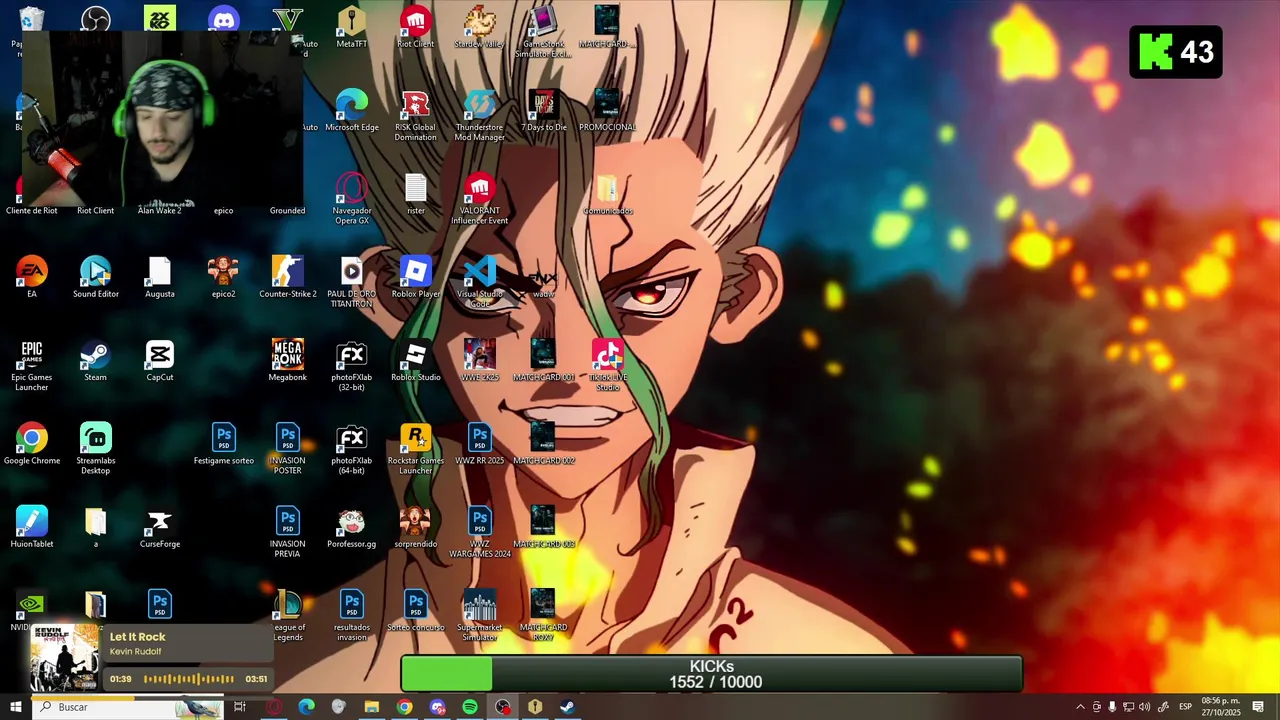Open Visual Studio Code desktop shortcut
Image resolution: width=1280 pixels, height=720 pixels.
pos(480,282)
